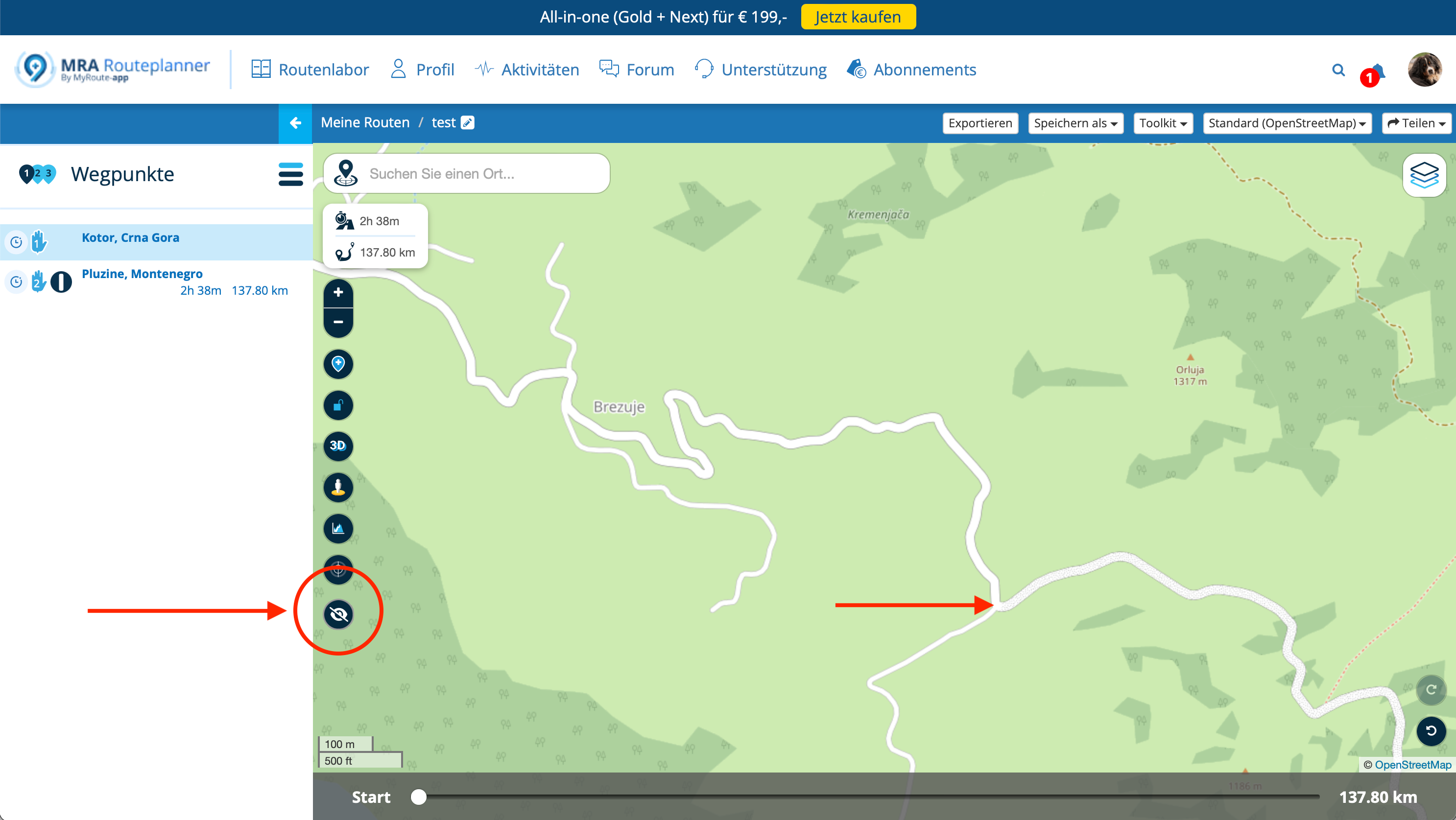Click the MRA Routeplanner logo
This screenshot has width=1456, height=820.
click(113, 69)
